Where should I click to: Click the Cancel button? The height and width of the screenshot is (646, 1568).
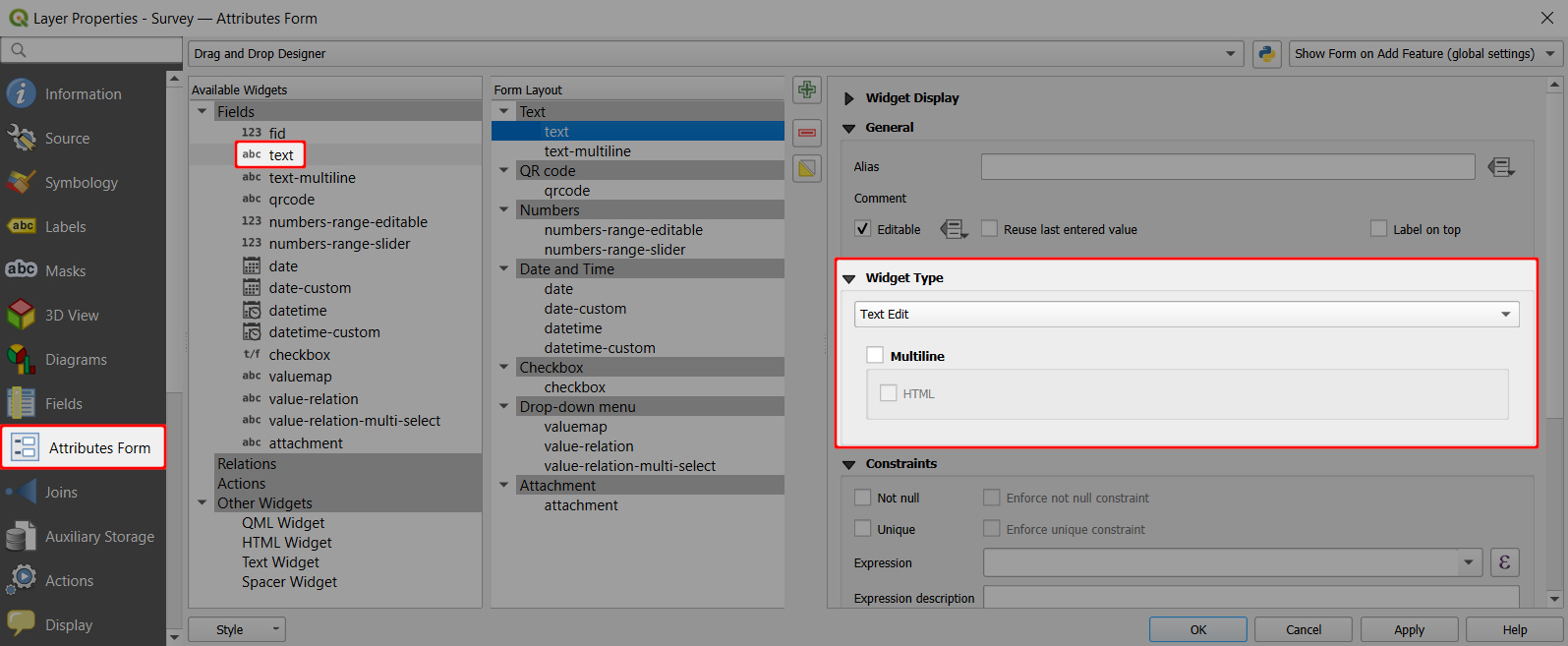[1304, 629]
